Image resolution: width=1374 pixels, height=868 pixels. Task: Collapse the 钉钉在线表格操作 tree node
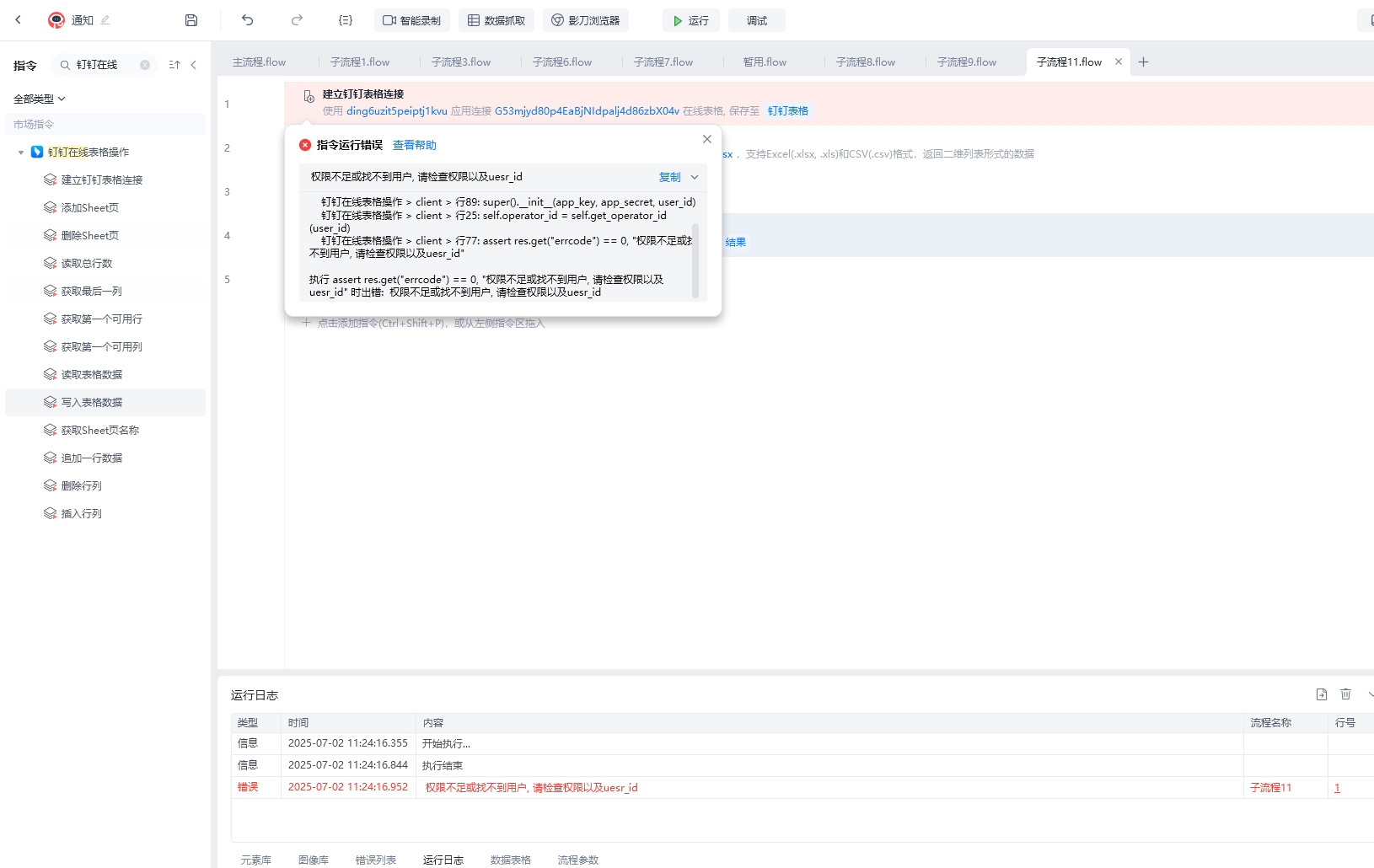coord(21,153)
